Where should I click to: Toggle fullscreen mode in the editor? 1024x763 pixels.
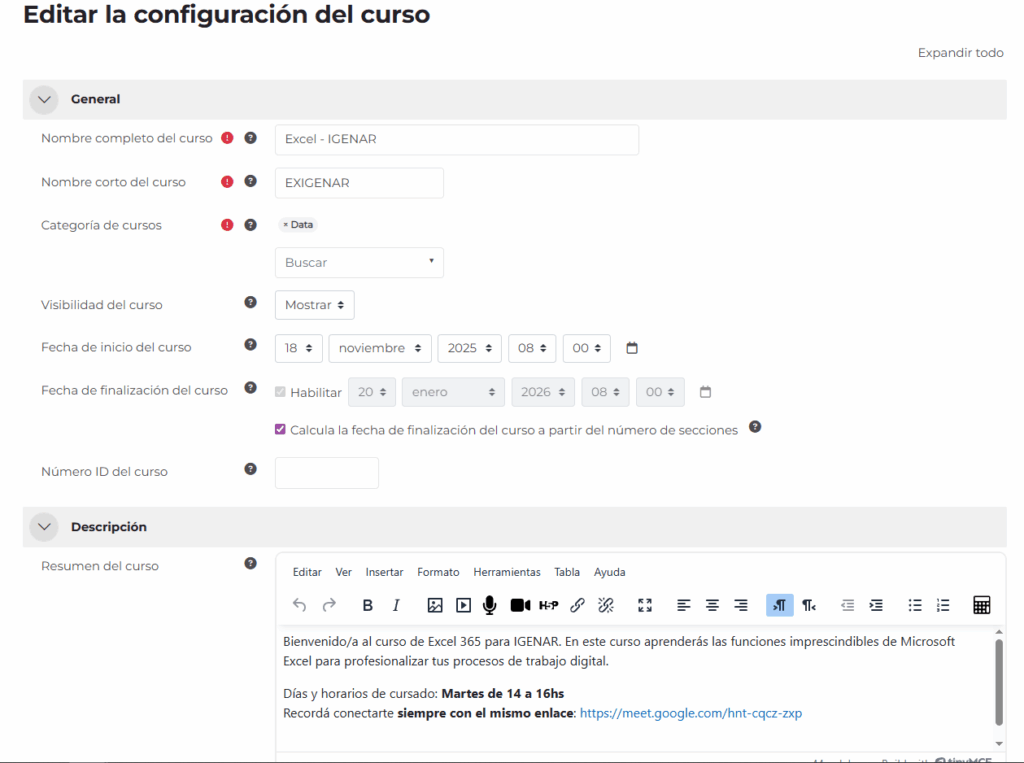645,605
